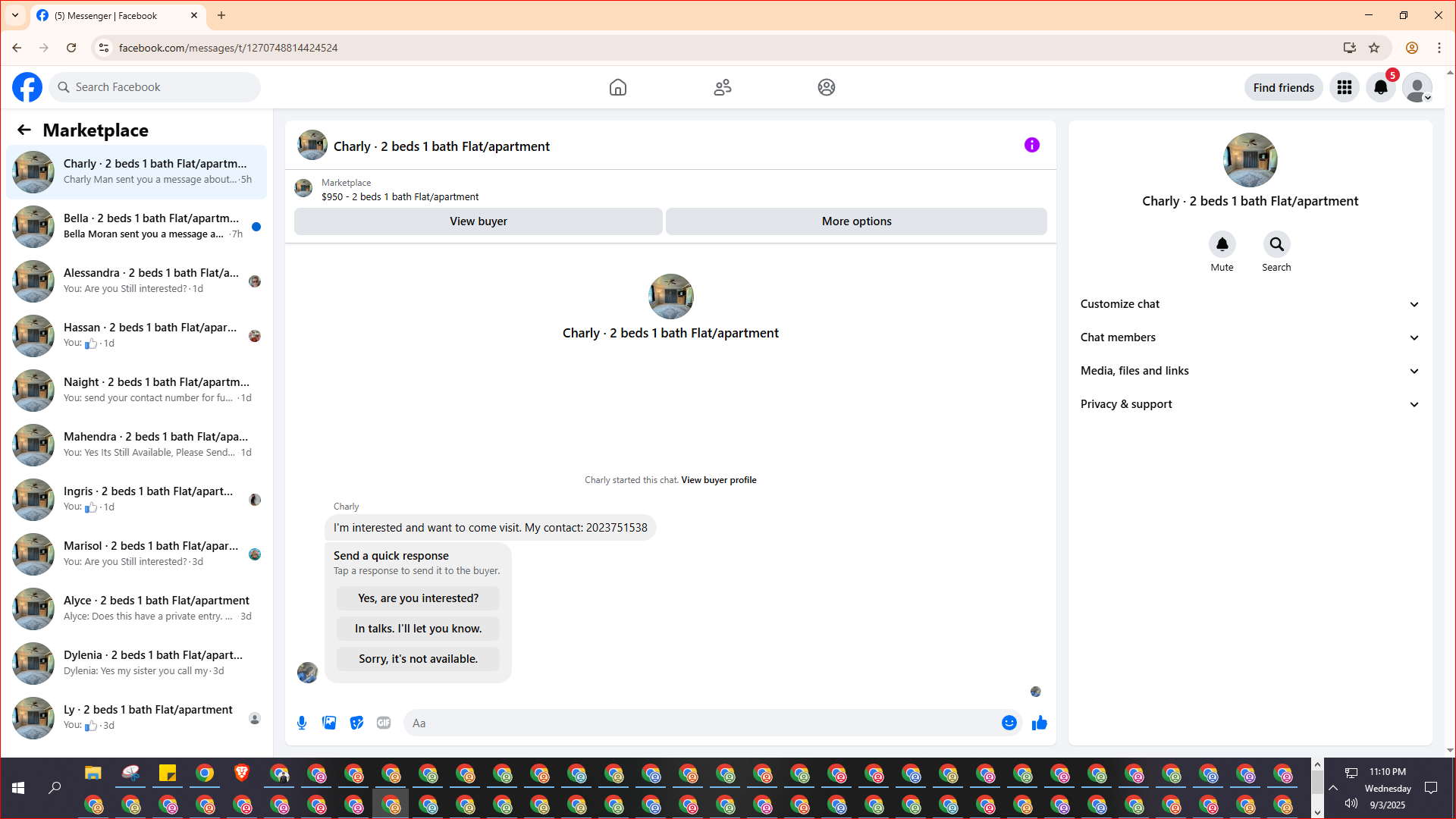Image resolution: width=1456 pixels, height=819 pixels.
Task: Open Bella conversation in the list
Action: (136, 226)
